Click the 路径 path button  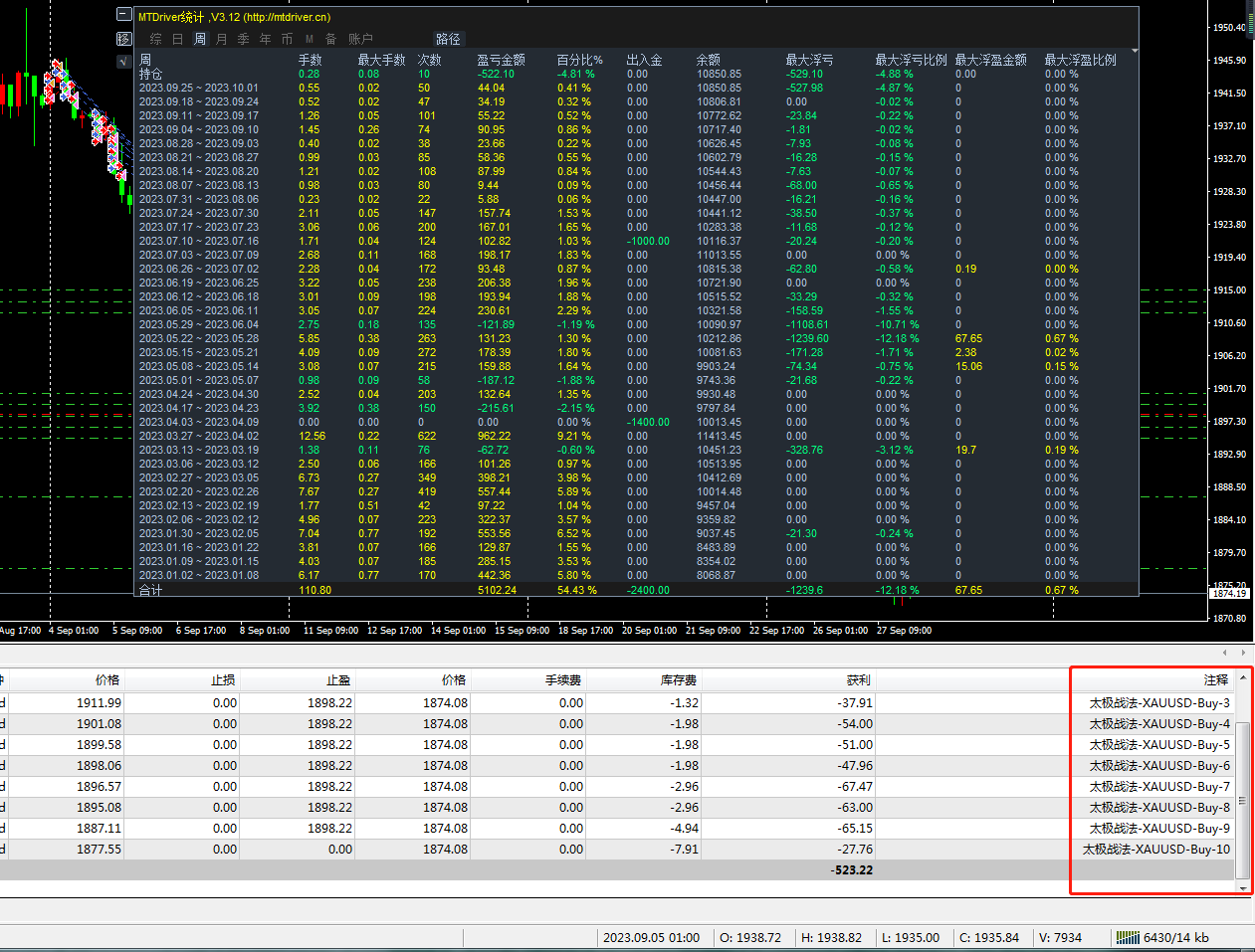pyautogui.click(x=449, y=39)
